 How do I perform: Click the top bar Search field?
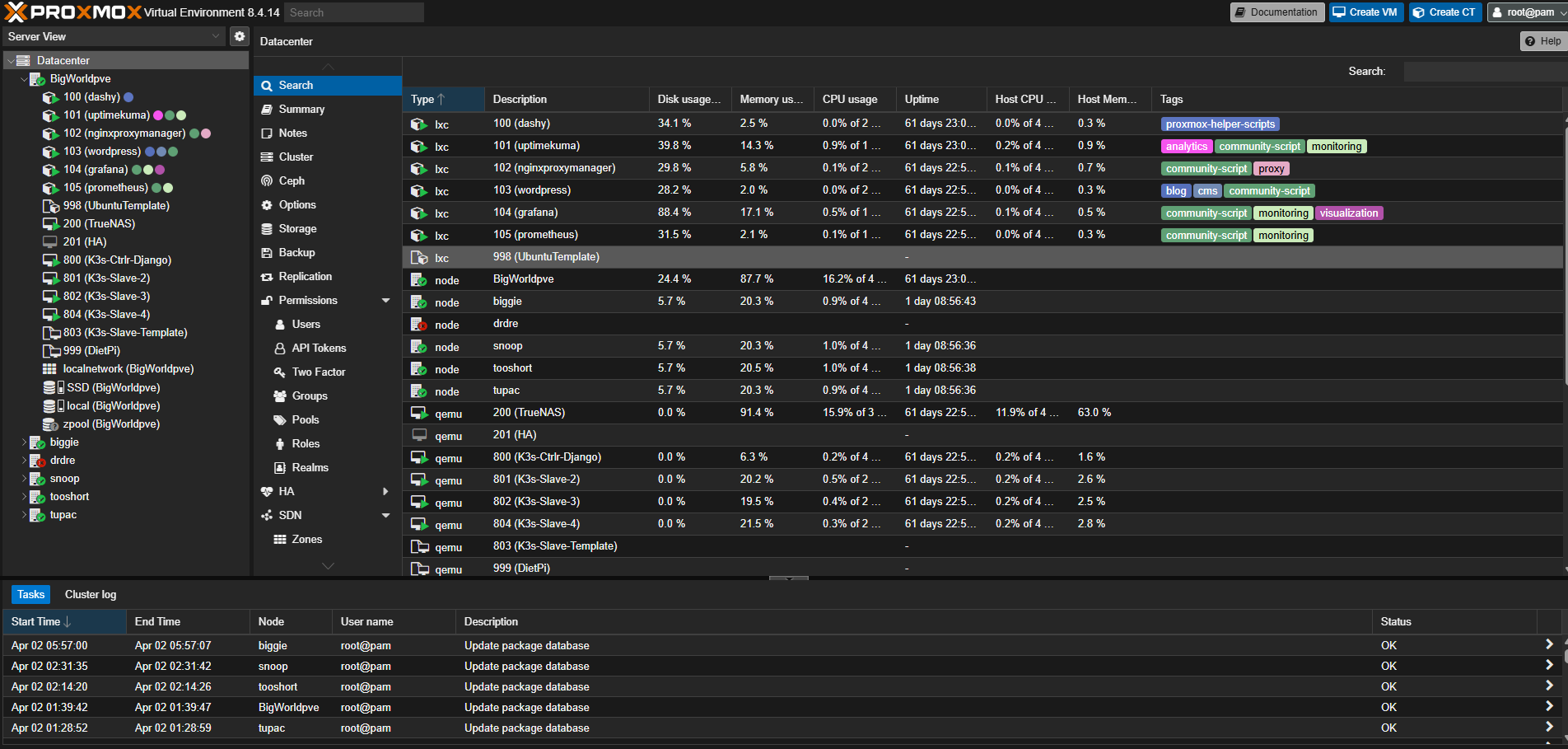click(x=354, y=12)
